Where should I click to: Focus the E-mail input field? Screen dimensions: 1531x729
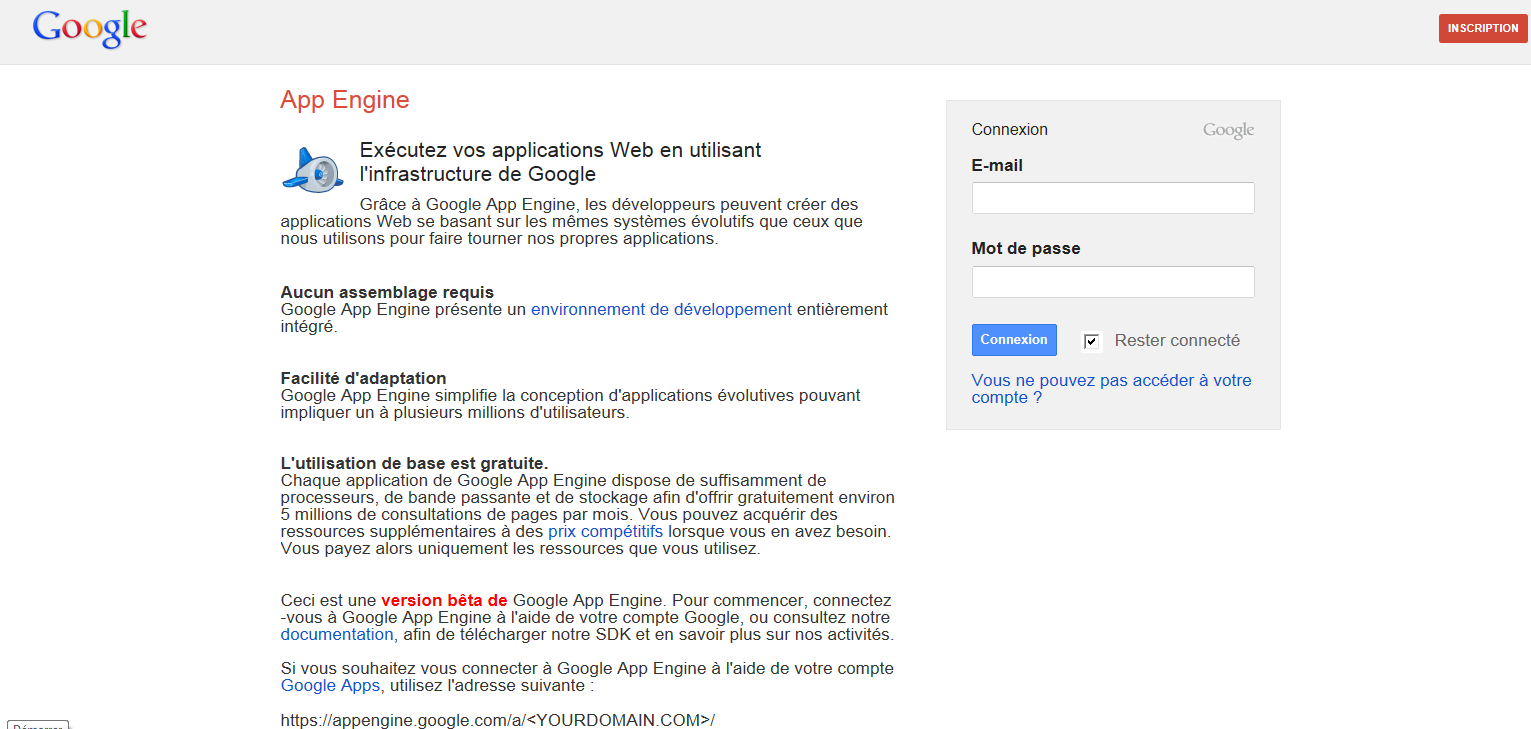tap(1113, 198)
